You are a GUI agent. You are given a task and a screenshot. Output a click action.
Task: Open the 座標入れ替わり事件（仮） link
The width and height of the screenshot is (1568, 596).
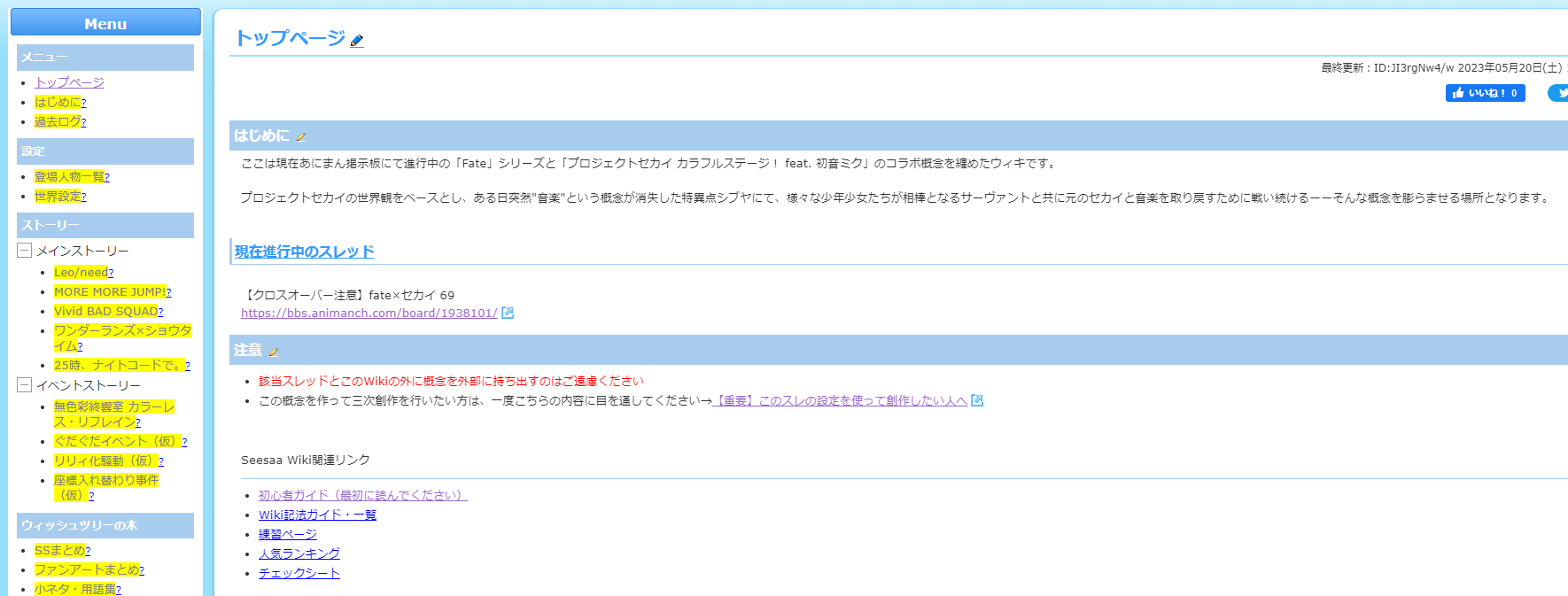(x=106, y=487)
